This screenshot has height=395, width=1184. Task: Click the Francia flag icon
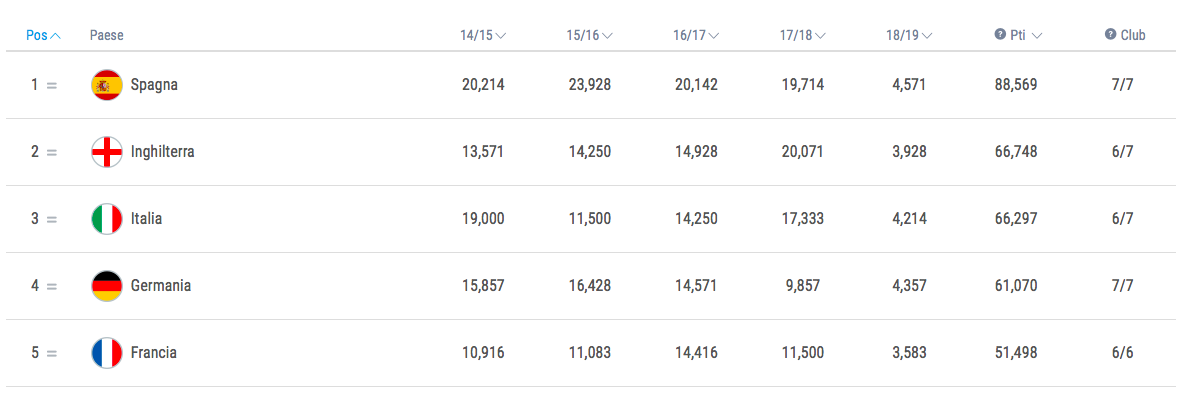click(106, 353)
